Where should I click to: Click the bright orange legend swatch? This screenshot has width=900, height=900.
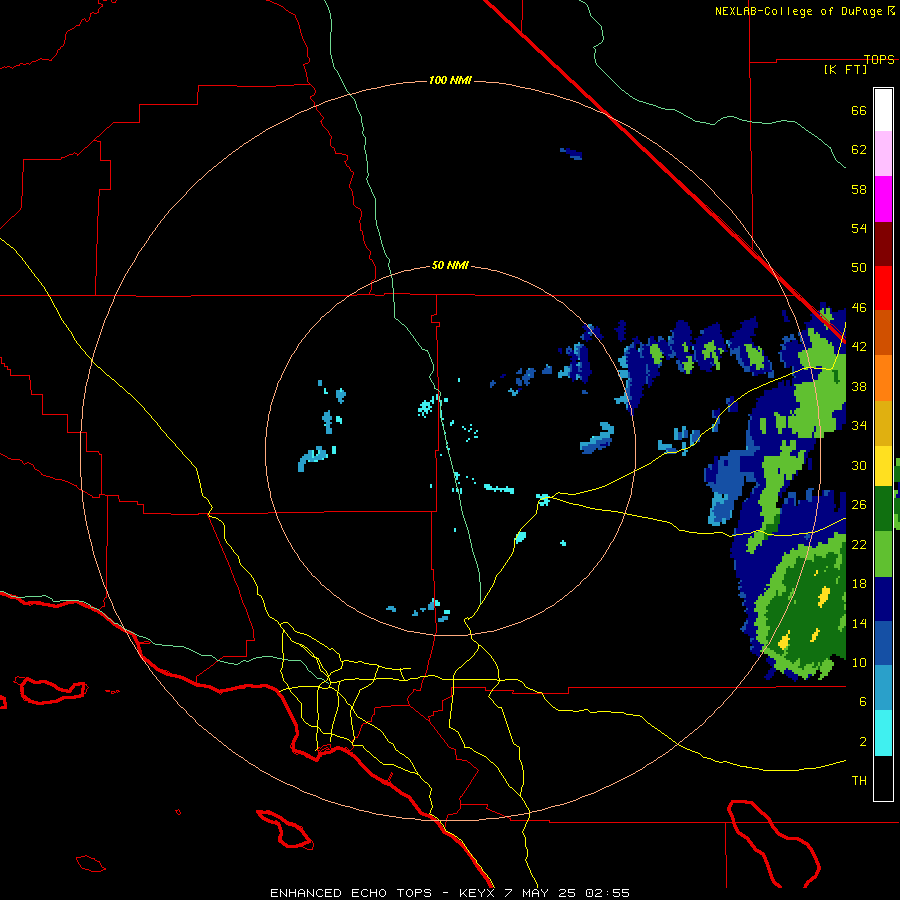(x=883, y=378)
